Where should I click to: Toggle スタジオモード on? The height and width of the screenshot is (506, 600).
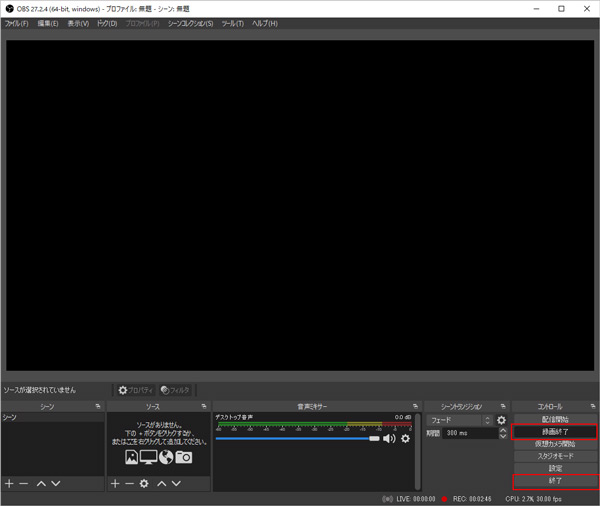tap(555, 456)
